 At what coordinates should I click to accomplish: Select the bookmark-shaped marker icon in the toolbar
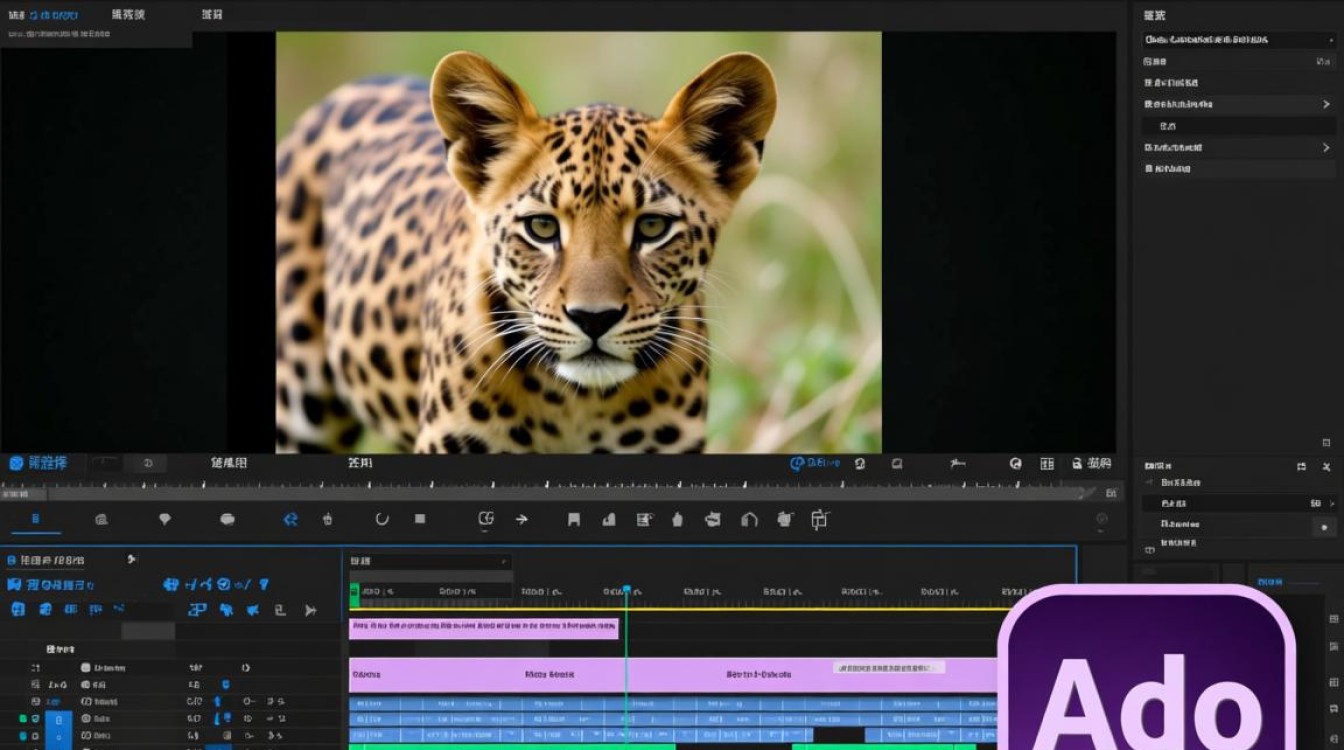(574, 519)
